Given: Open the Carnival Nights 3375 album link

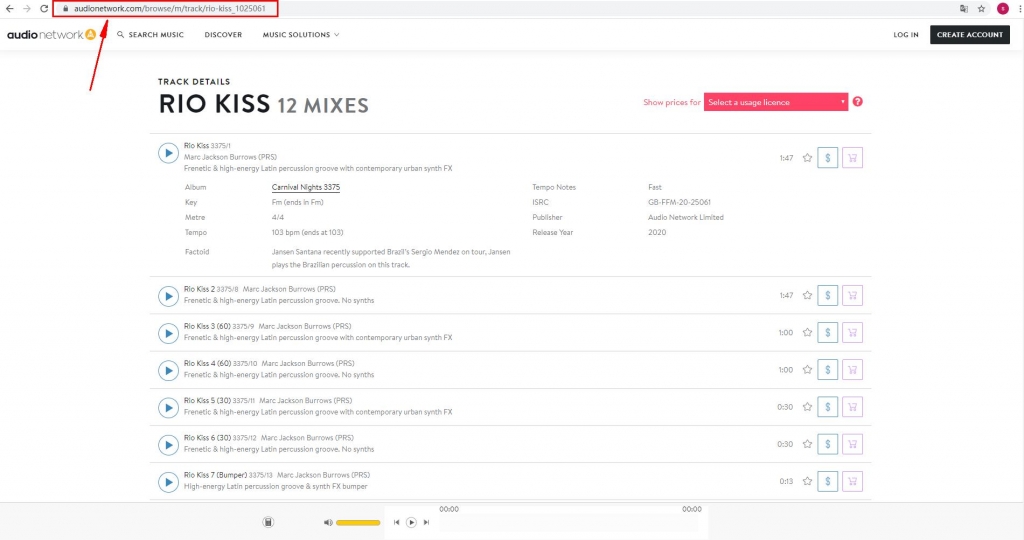Looking at the screenshot, I should click(306, 187).
